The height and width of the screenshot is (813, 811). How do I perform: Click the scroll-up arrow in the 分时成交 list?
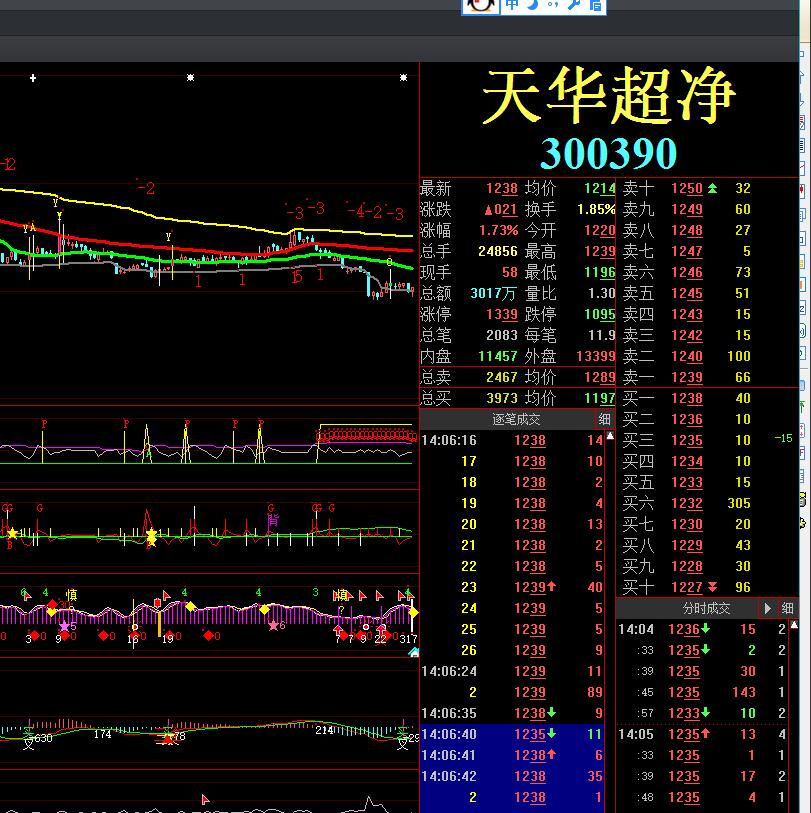coord(794,625)
